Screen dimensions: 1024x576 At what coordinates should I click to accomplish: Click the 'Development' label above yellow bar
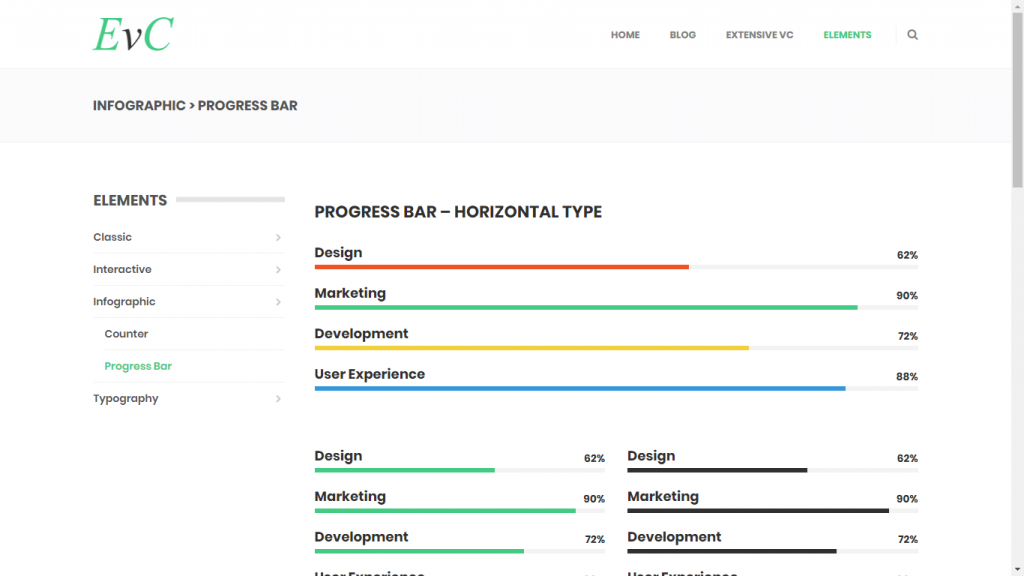(x=361, y=334)
